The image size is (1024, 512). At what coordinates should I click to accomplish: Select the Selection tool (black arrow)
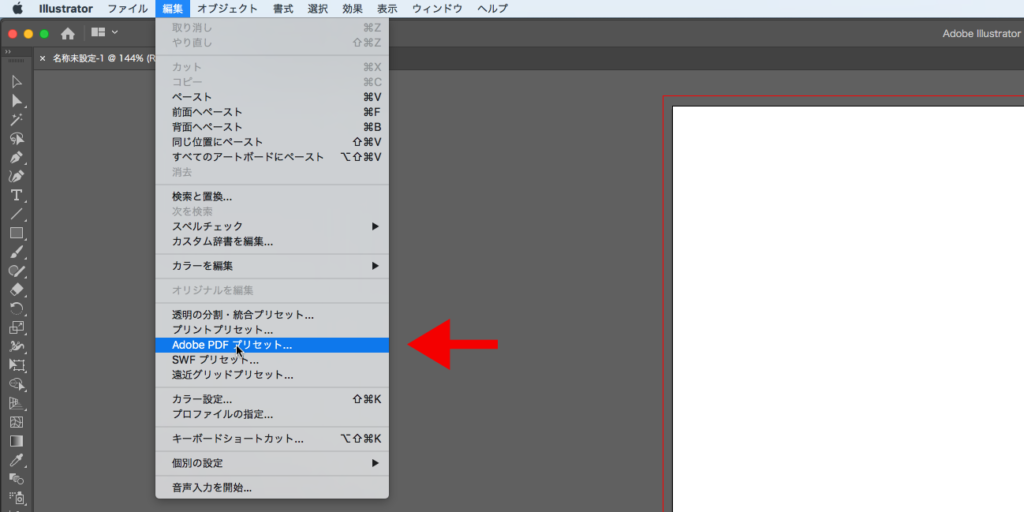pos(17,82)
